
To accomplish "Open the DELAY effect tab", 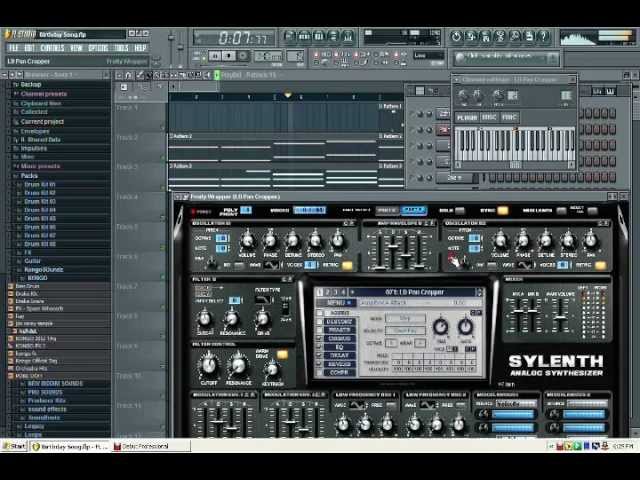I will (x=340, y=356).
